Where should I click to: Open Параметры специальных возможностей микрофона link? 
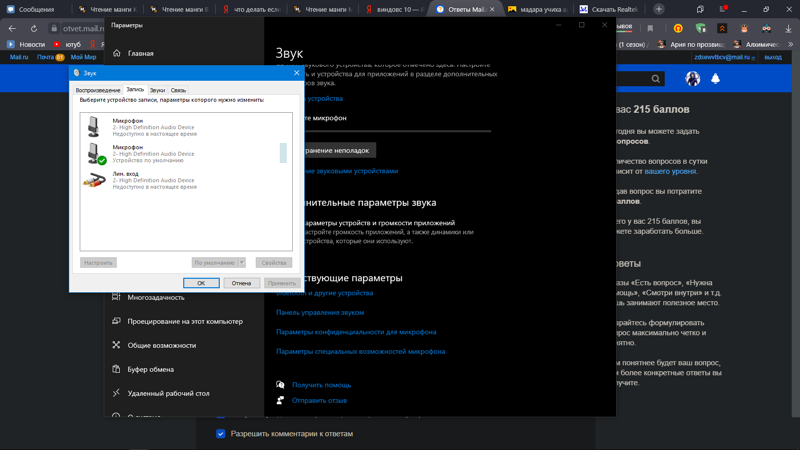click(x=361, y=351)
